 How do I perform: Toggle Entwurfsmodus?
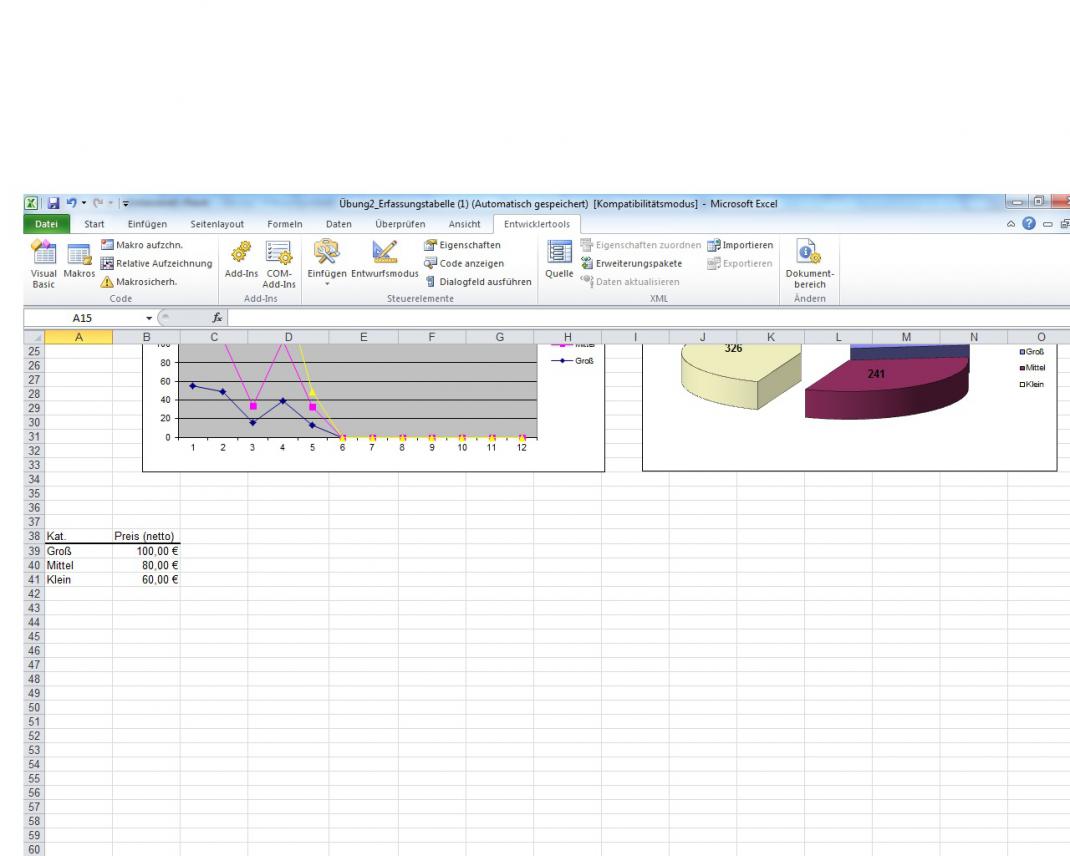[385, 259]
